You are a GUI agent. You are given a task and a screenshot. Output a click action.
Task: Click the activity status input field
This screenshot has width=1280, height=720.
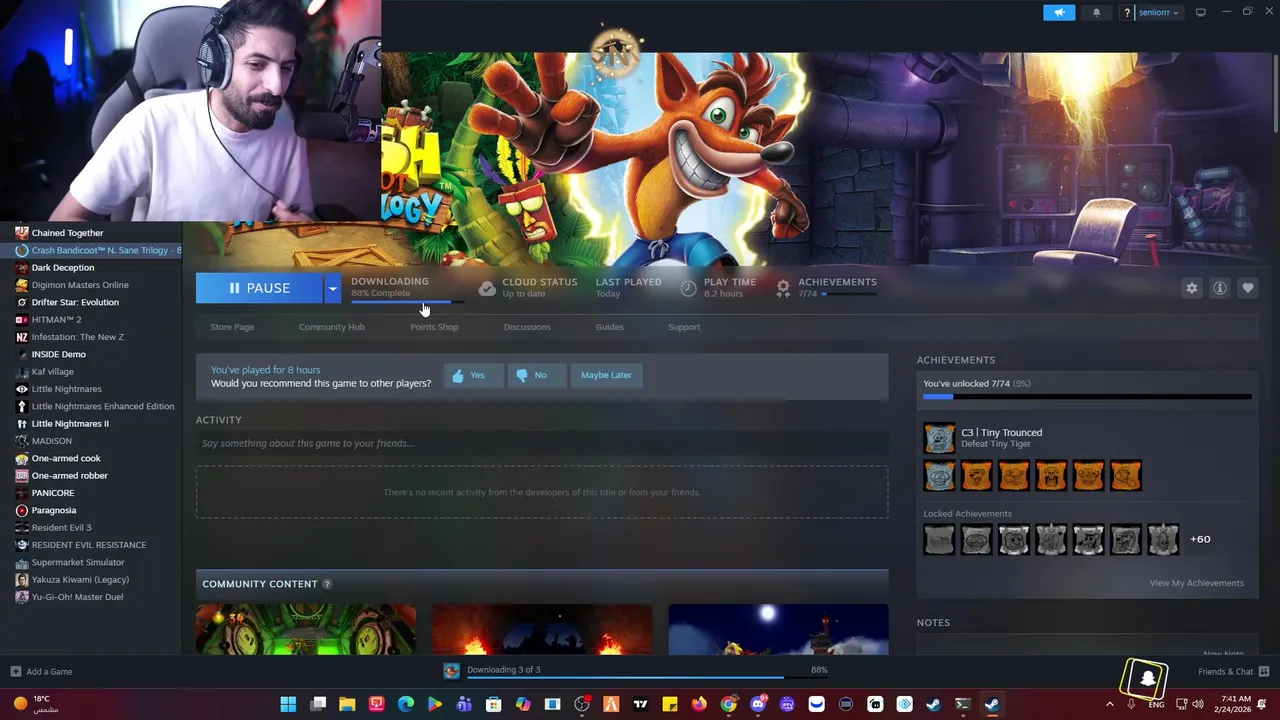pyautogui.click(x=542, y=443)
